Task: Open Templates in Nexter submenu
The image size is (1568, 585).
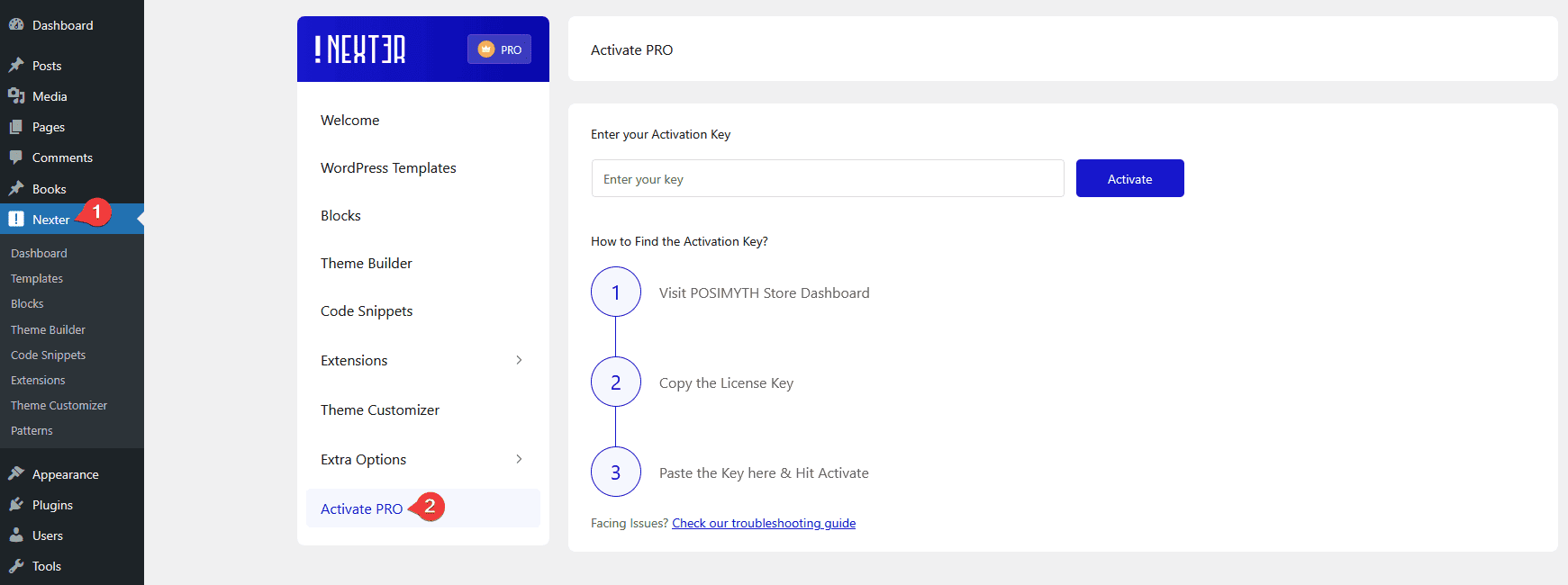Action: [37, 278]
